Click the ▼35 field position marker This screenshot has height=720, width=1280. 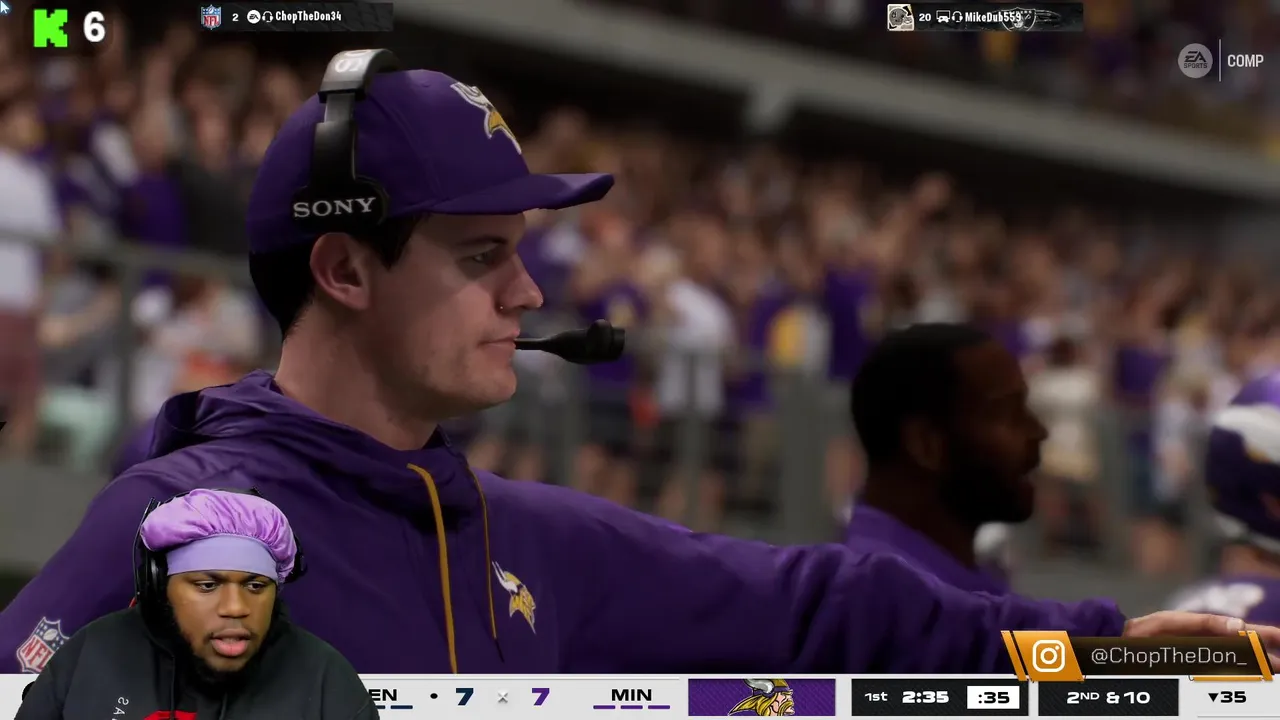(1227, 697)
